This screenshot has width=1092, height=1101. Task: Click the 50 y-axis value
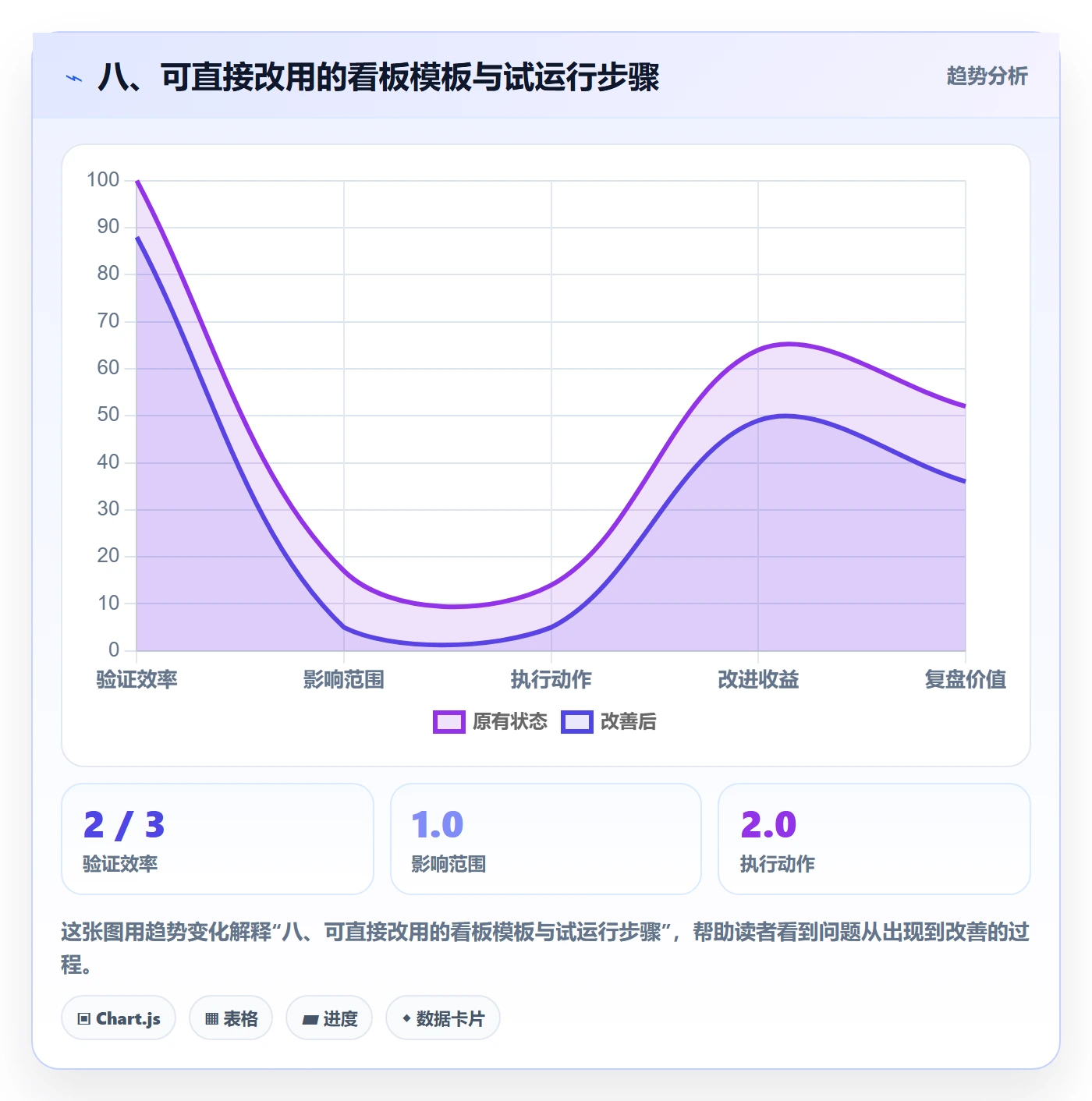pyautogui.click(x=108, y=415)
